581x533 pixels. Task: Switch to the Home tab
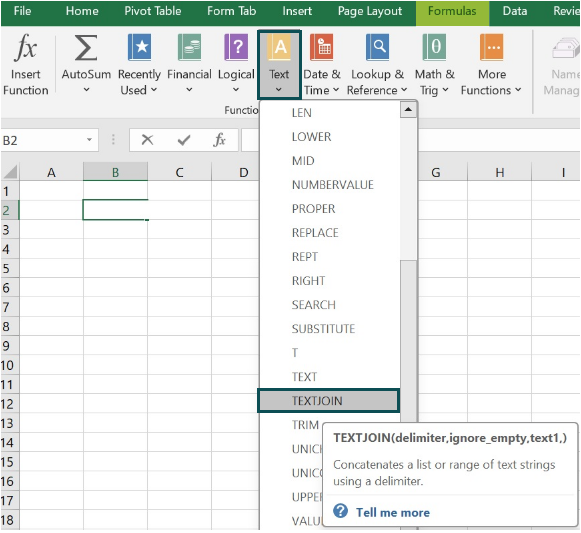82,11
